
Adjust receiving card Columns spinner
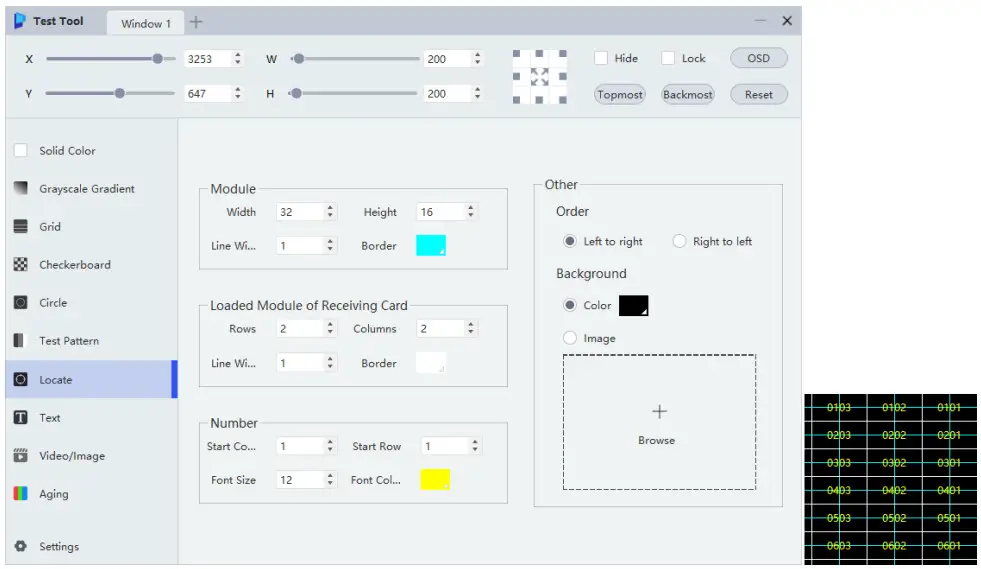[x=470, y=328]
